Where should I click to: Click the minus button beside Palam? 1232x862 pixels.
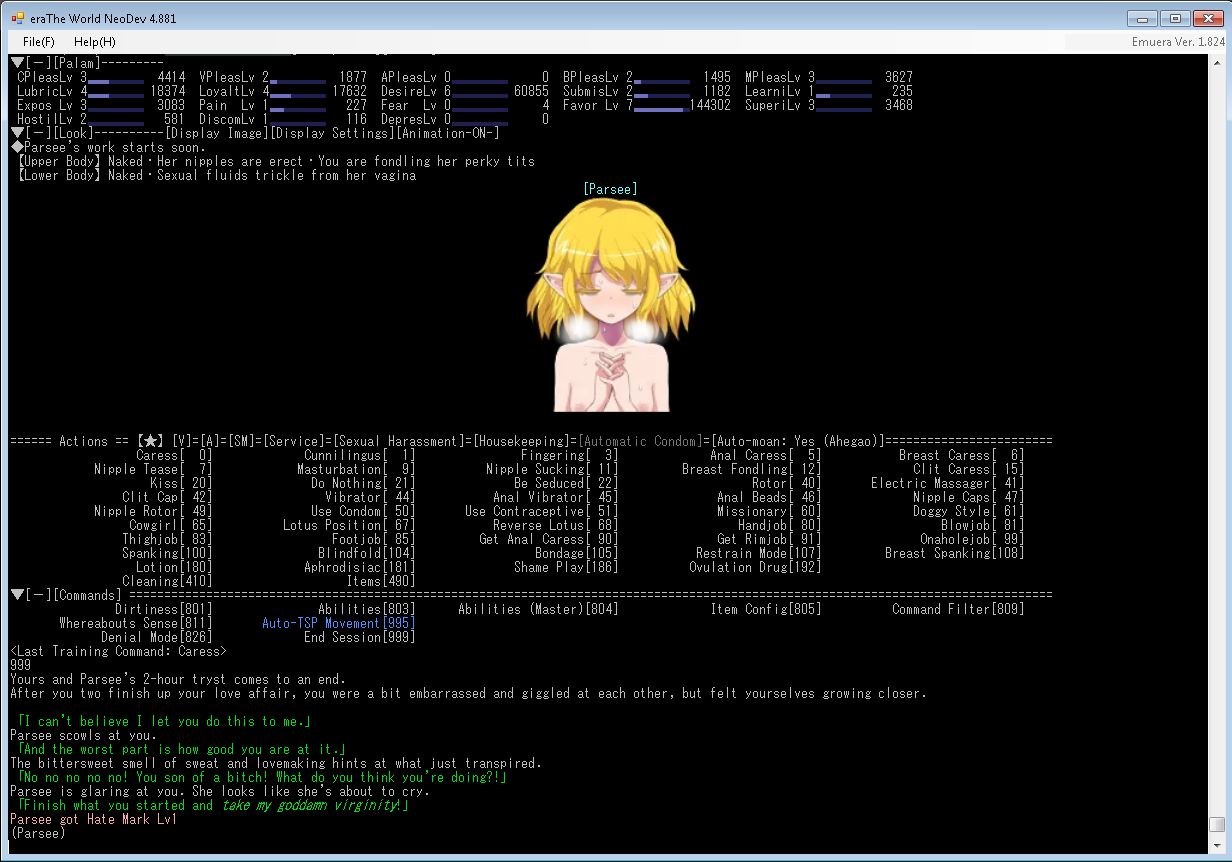point(38,63)
